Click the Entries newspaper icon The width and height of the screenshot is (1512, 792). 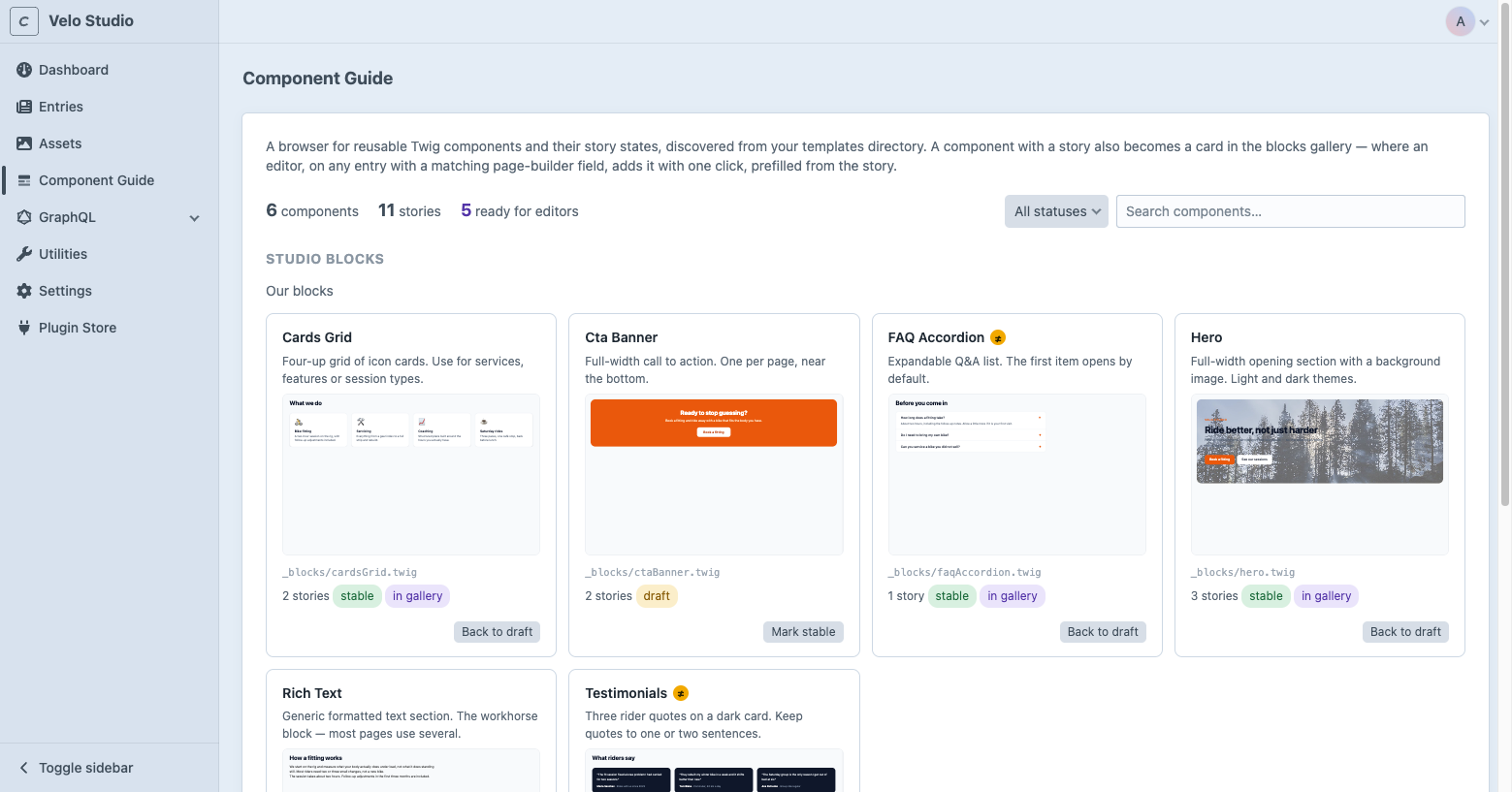(24, 107)
